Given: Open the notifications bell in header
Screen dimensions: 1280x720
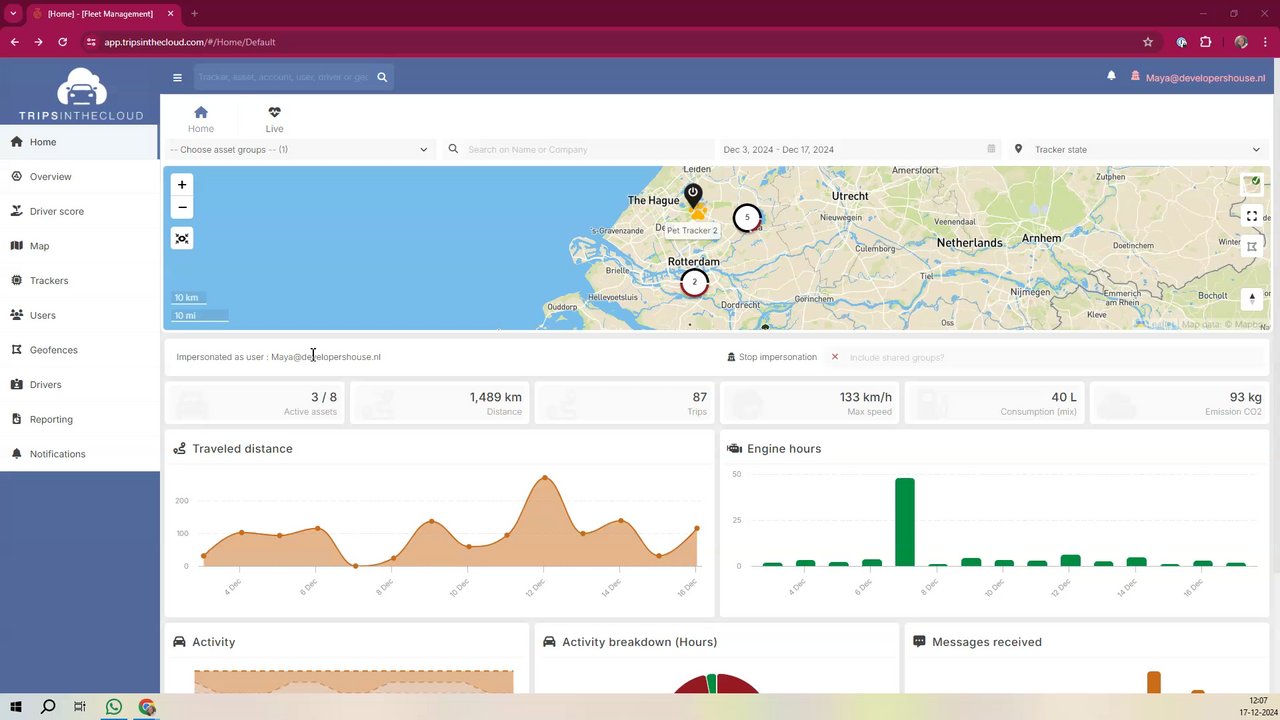Looking at the screenshot, I should tap(1111, 76).
